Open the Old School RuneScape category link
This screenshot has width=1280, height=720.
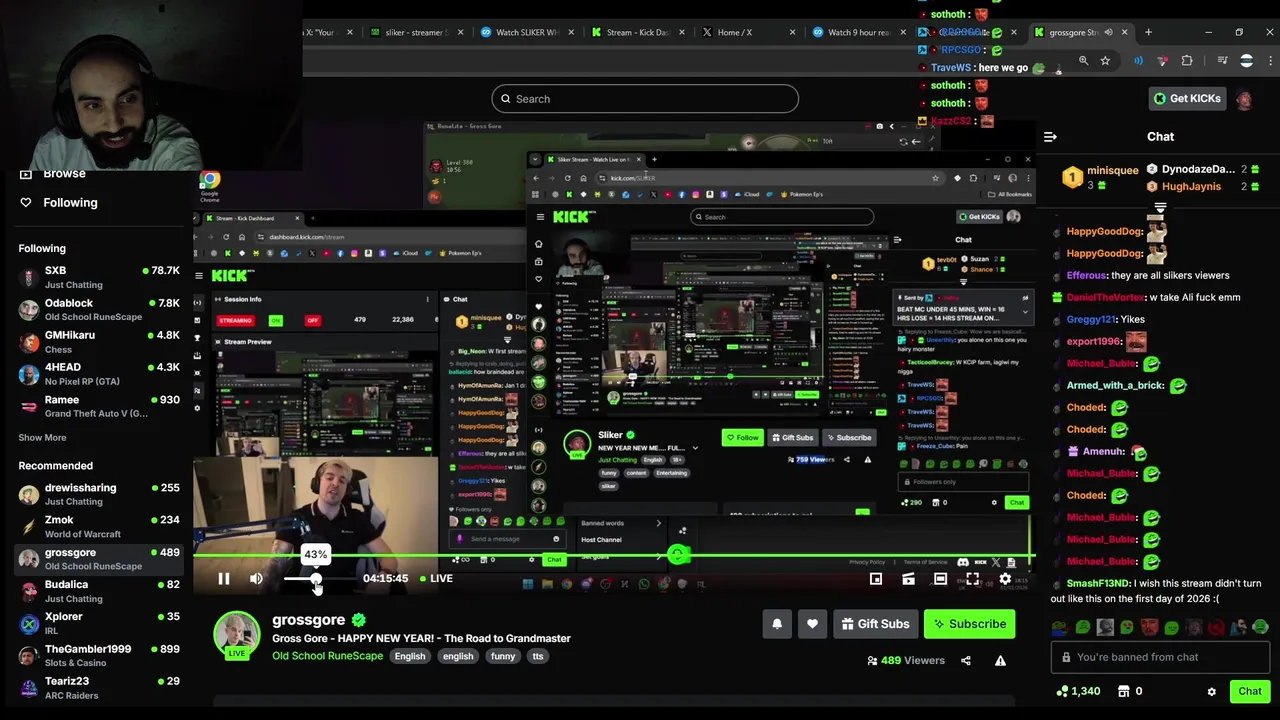coord(327,656)
